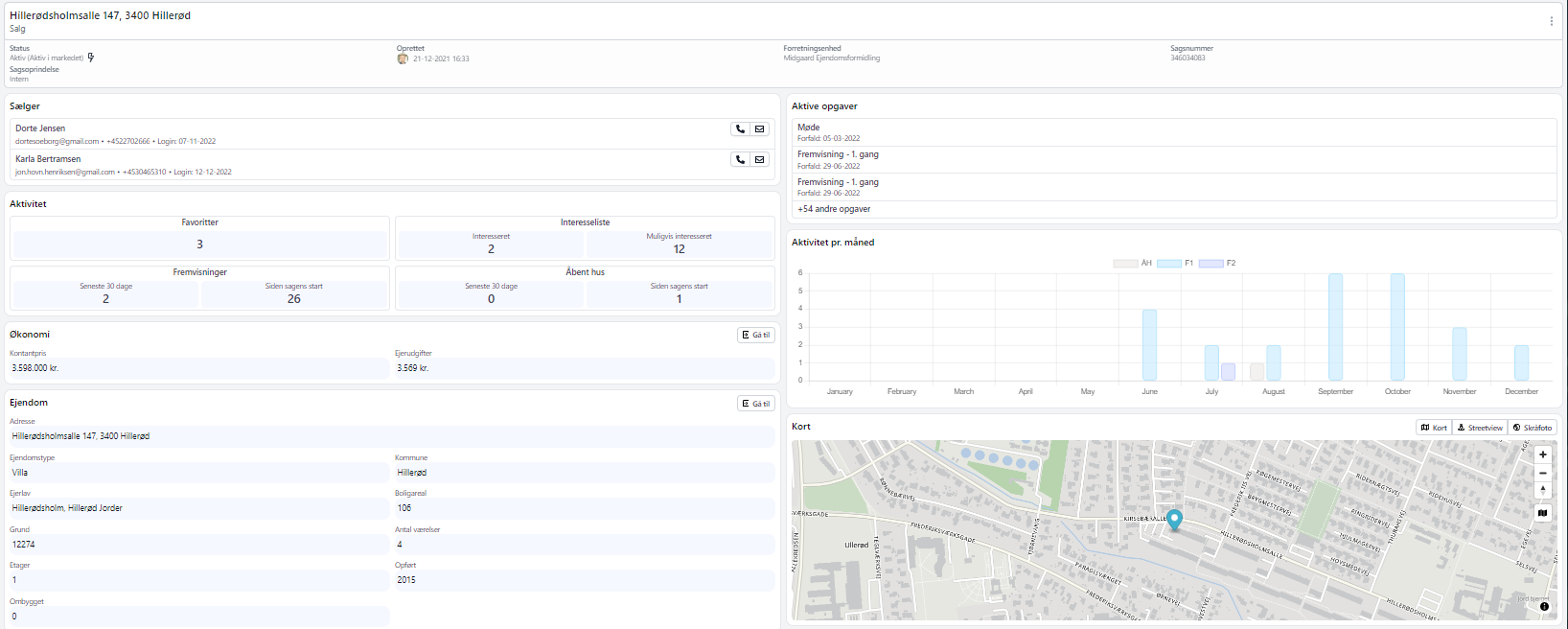The height and width of the screenshot is (629, 1568).
Task: Switch map to Skråfoto tab
Action: pos(1532,428)
